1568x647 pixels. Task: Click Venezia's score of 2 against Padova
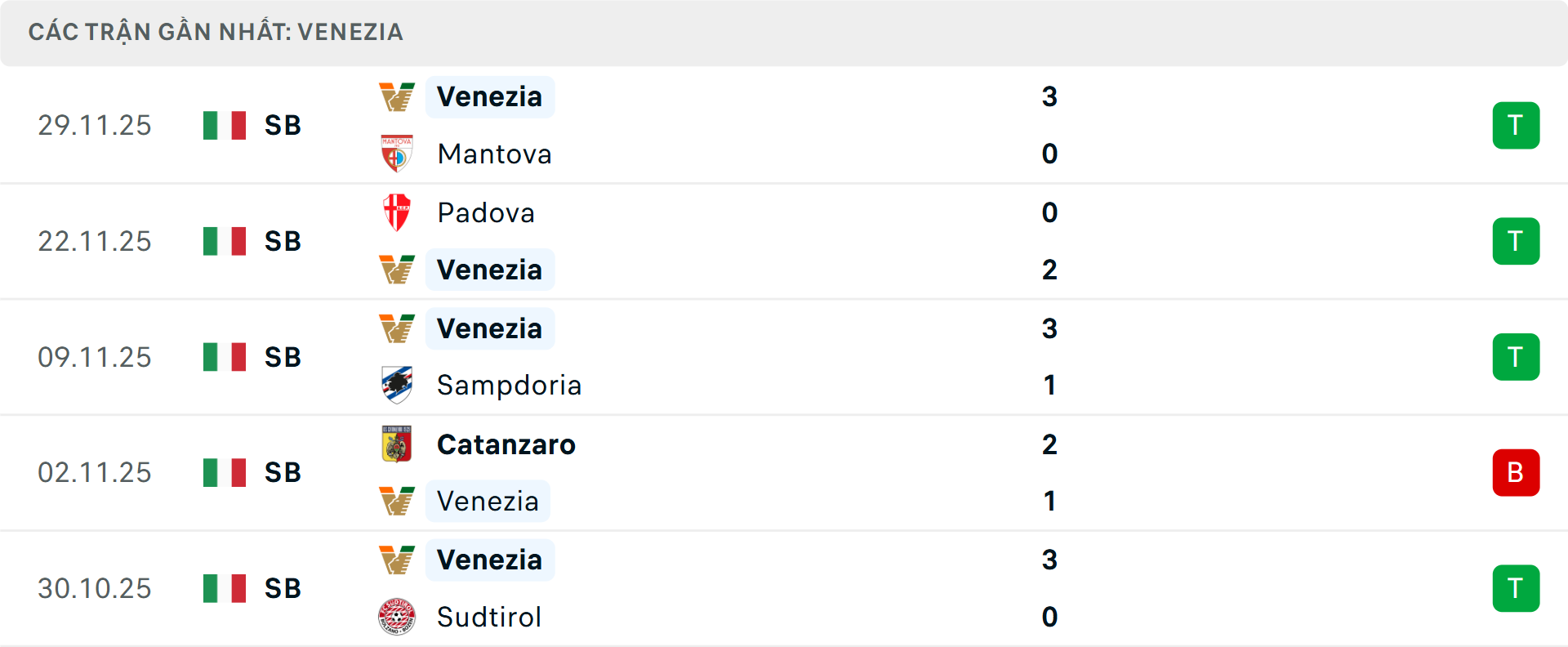pos(1049,270)
